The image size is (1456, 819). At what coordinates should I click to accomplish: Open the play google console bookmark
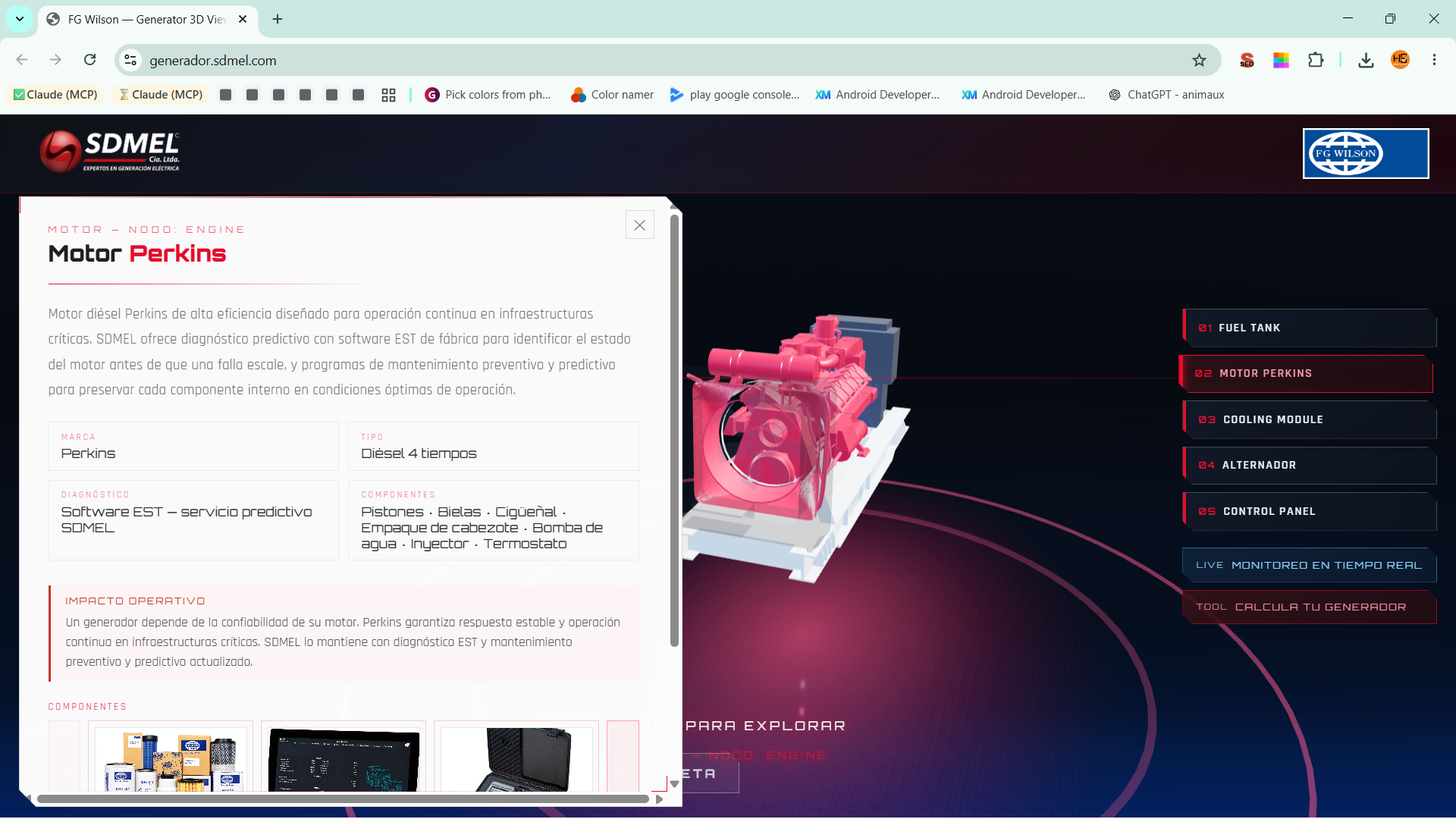tap(735, 95)
